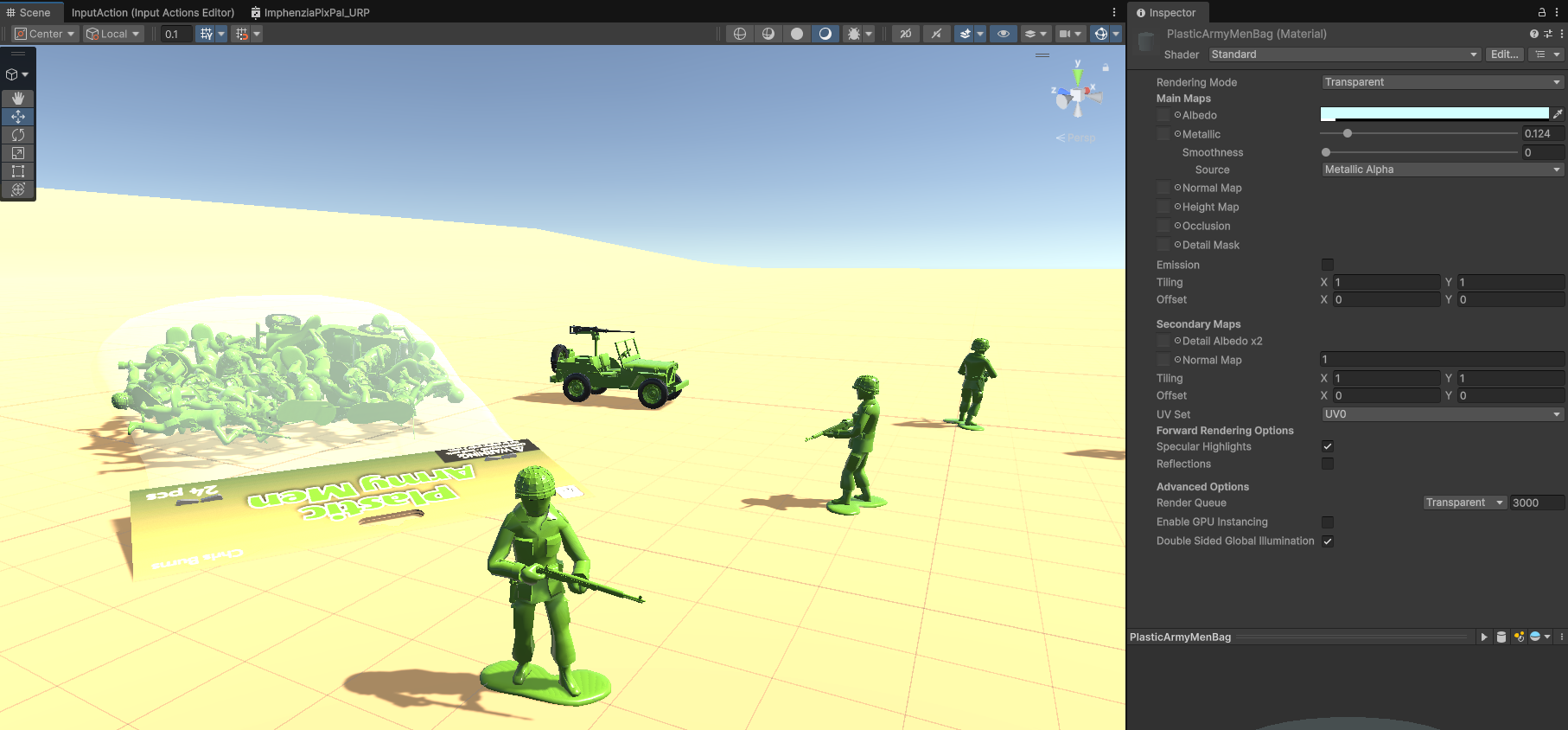Lock the scene gizmo rotation
This screenshot has width=1568, height=730.
tap(1106, 67)
